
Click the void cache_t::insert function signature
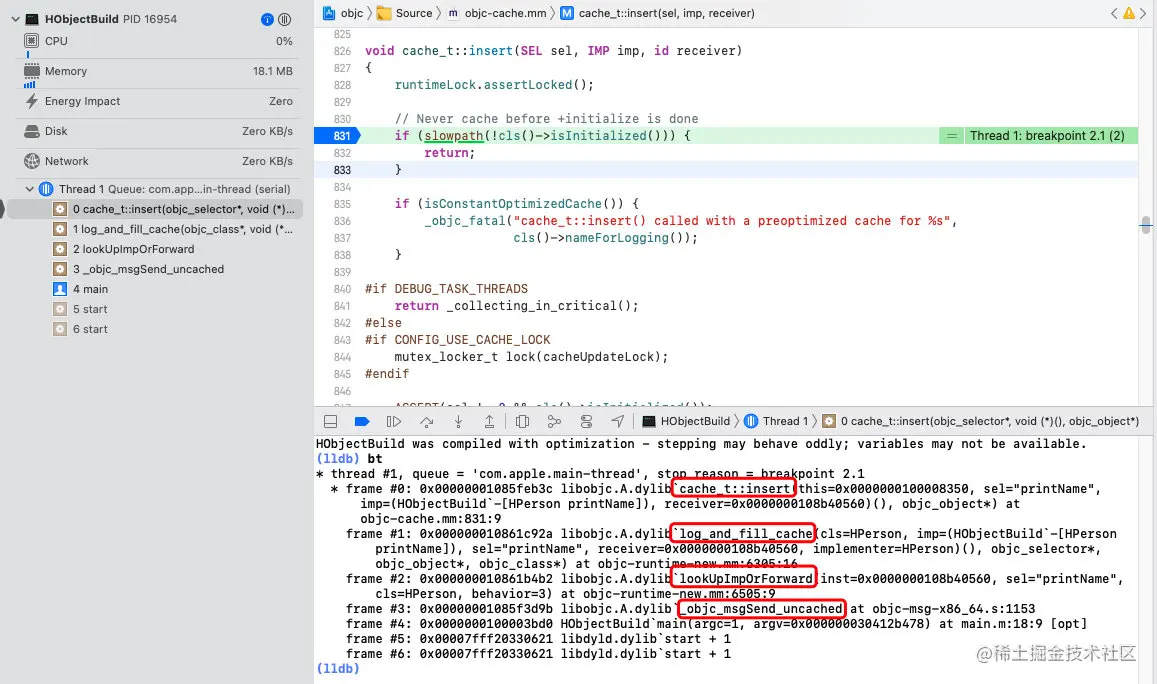pos(553,51)
